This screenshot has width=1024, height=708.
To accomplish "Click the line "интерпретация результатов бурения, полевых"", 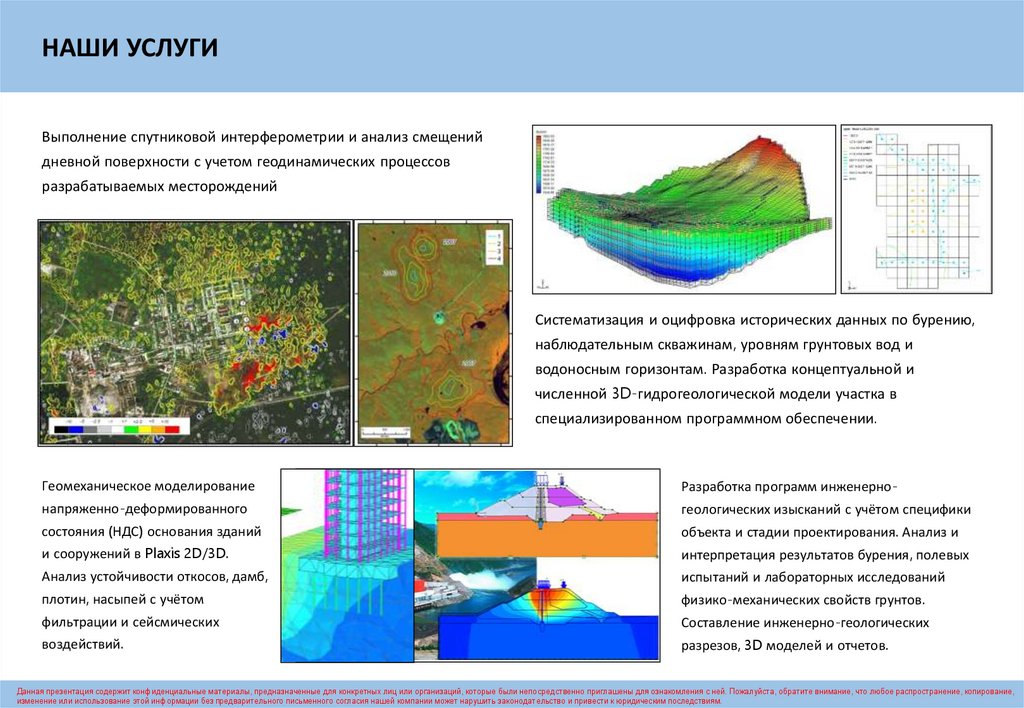I will tap(825, 555).
